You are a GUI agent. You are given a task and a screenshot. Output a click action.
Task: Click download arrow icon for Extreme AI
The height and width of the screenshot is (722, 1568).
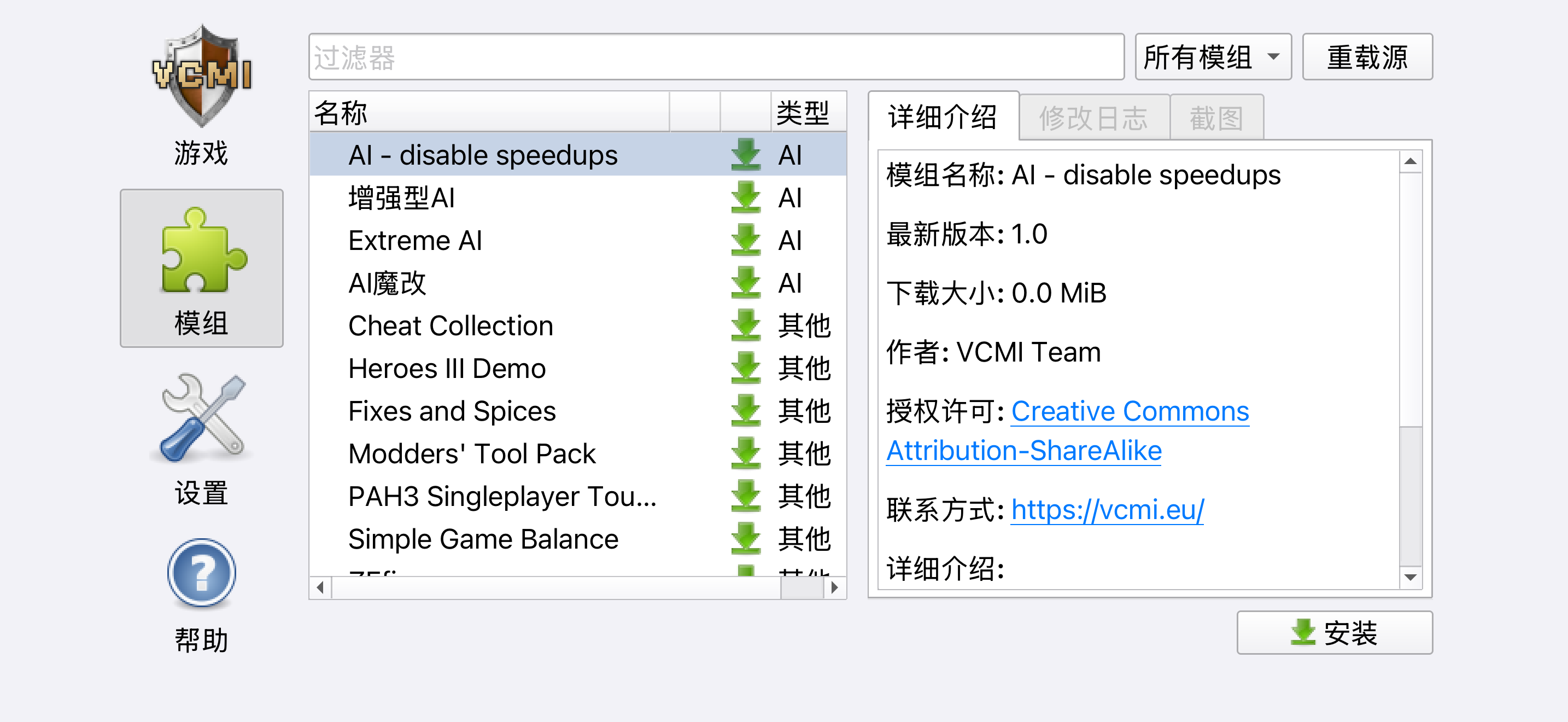[x=746, y=240]
